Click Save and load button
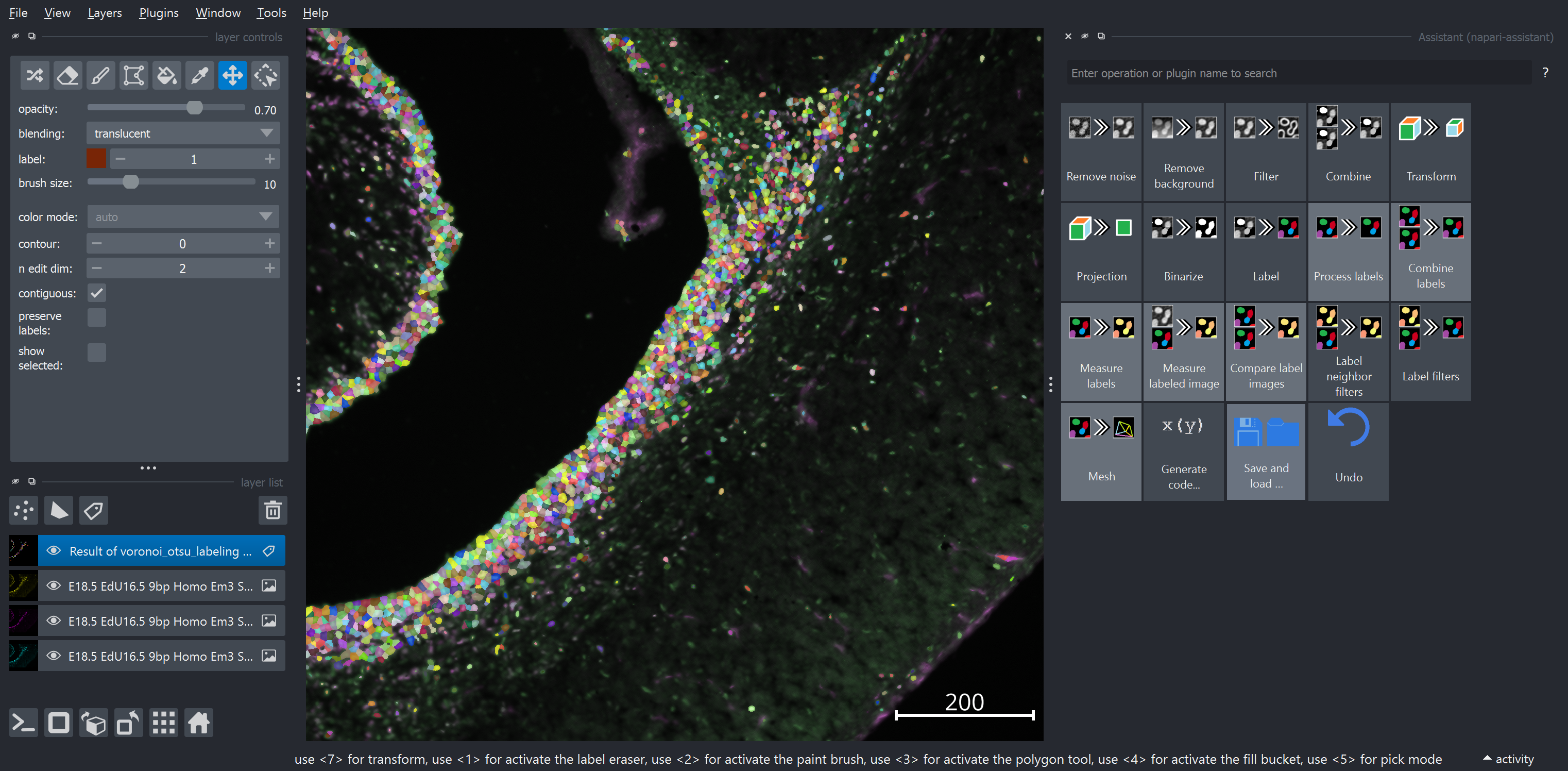Image resolution: width=1568 pixels, height=771 pixels. [1266, 449]
